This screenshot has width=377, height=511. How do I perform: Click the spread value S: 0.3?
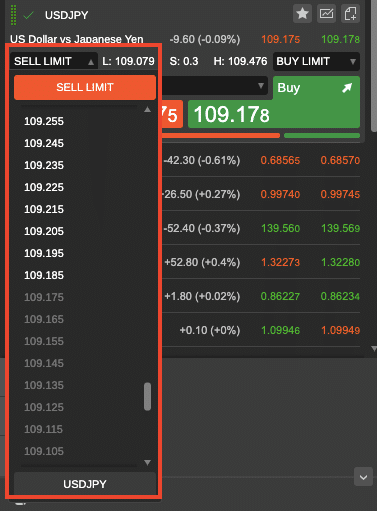[x=184, y=61]
